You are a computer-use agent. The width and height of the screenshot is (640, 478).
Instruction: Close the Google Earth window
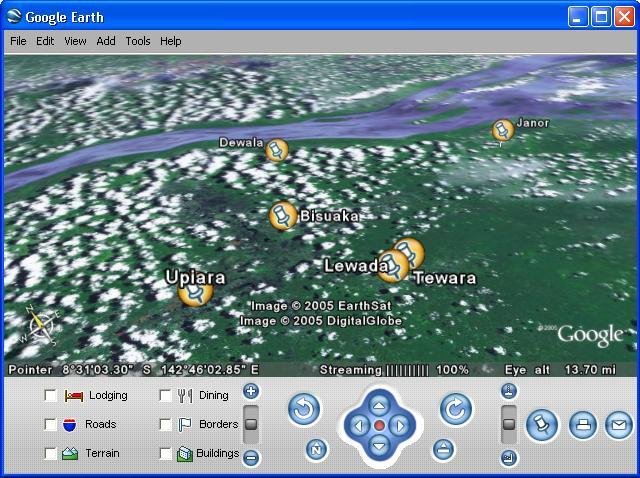tap(624, 17)
